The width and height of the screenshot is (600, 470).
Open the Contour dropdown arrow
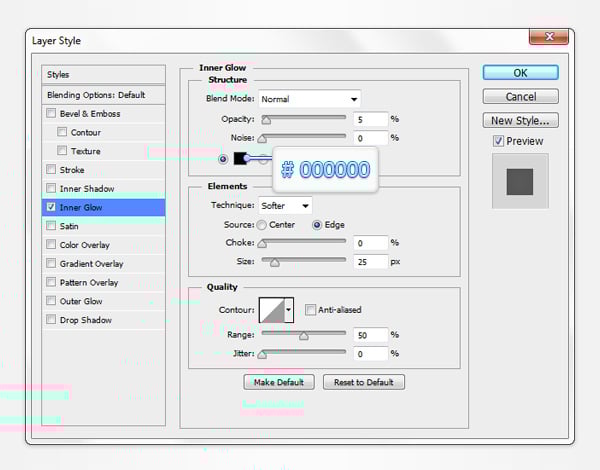289,310
